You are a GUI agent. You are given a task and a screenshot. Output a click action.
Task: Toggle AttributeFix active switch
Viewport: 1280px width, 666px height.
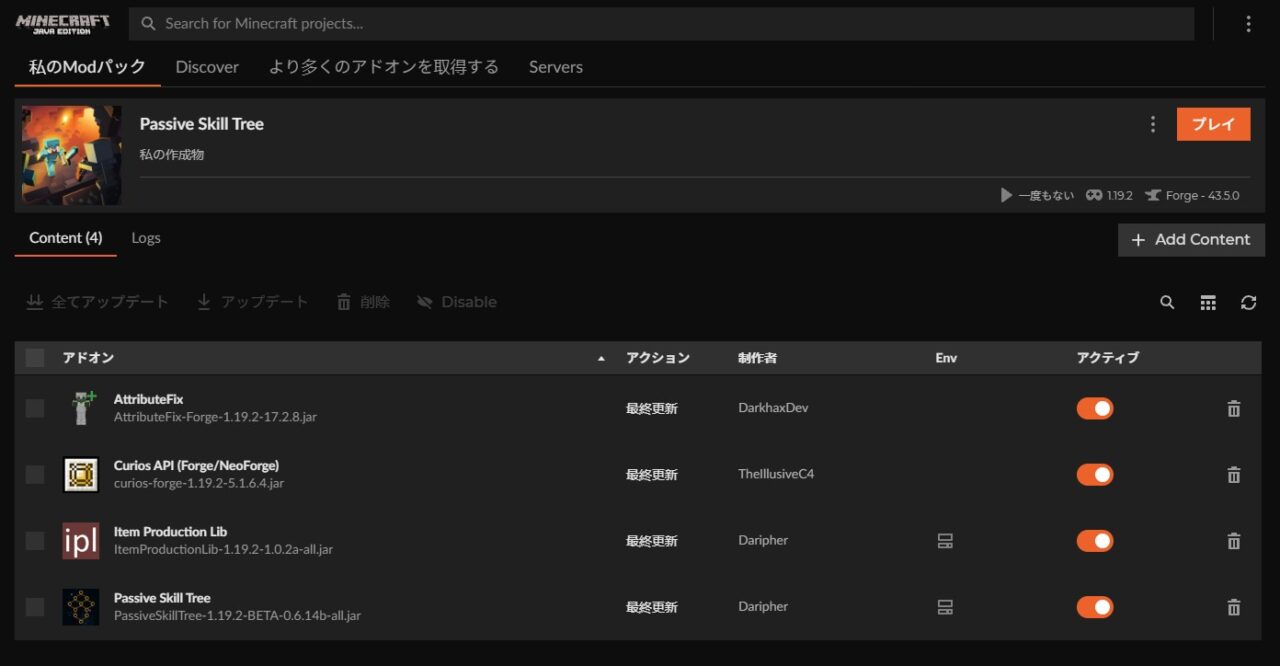pyautogui.click(x=1095, y=408)
